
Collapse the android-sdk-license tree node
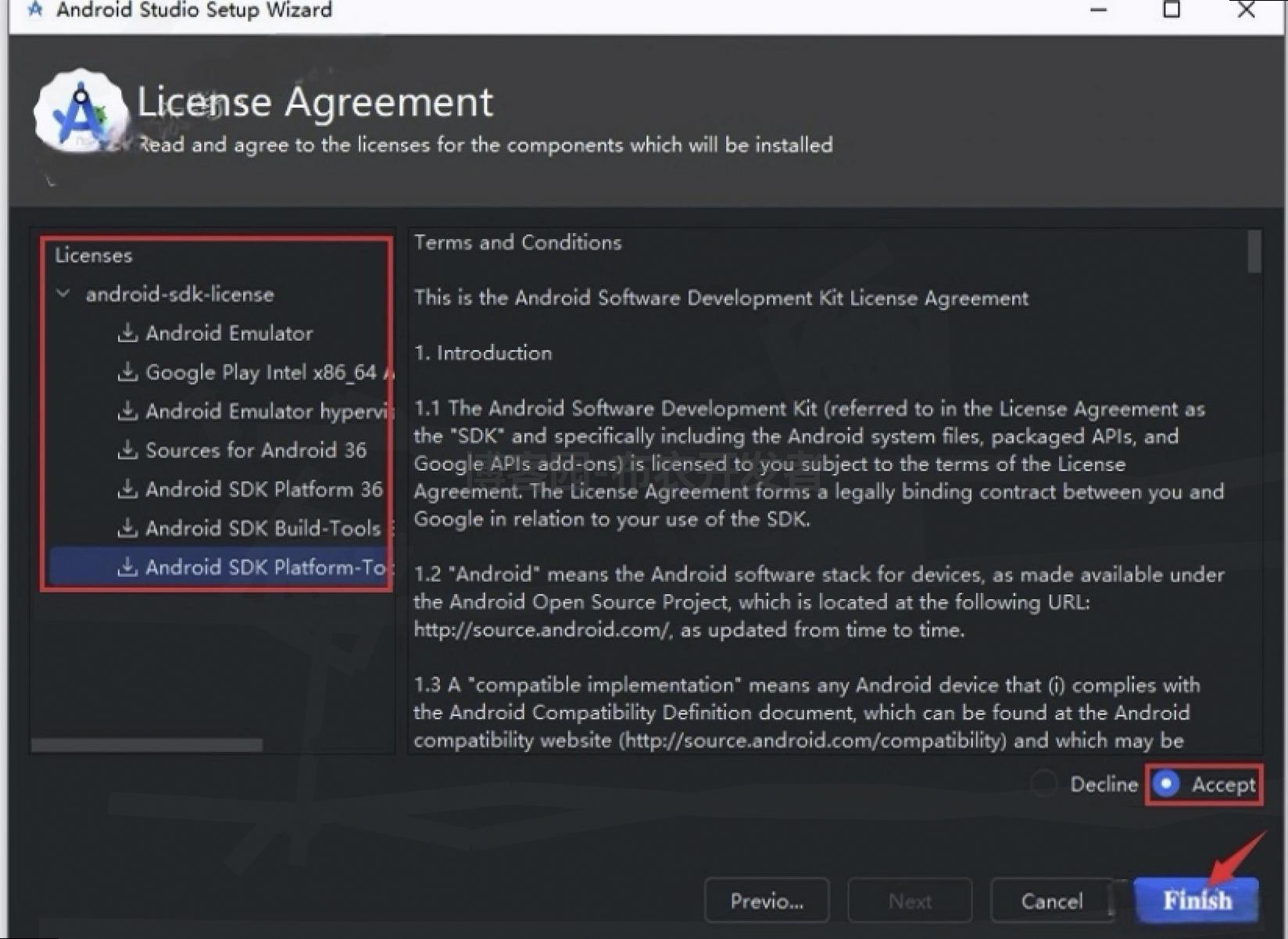[64, 294]
